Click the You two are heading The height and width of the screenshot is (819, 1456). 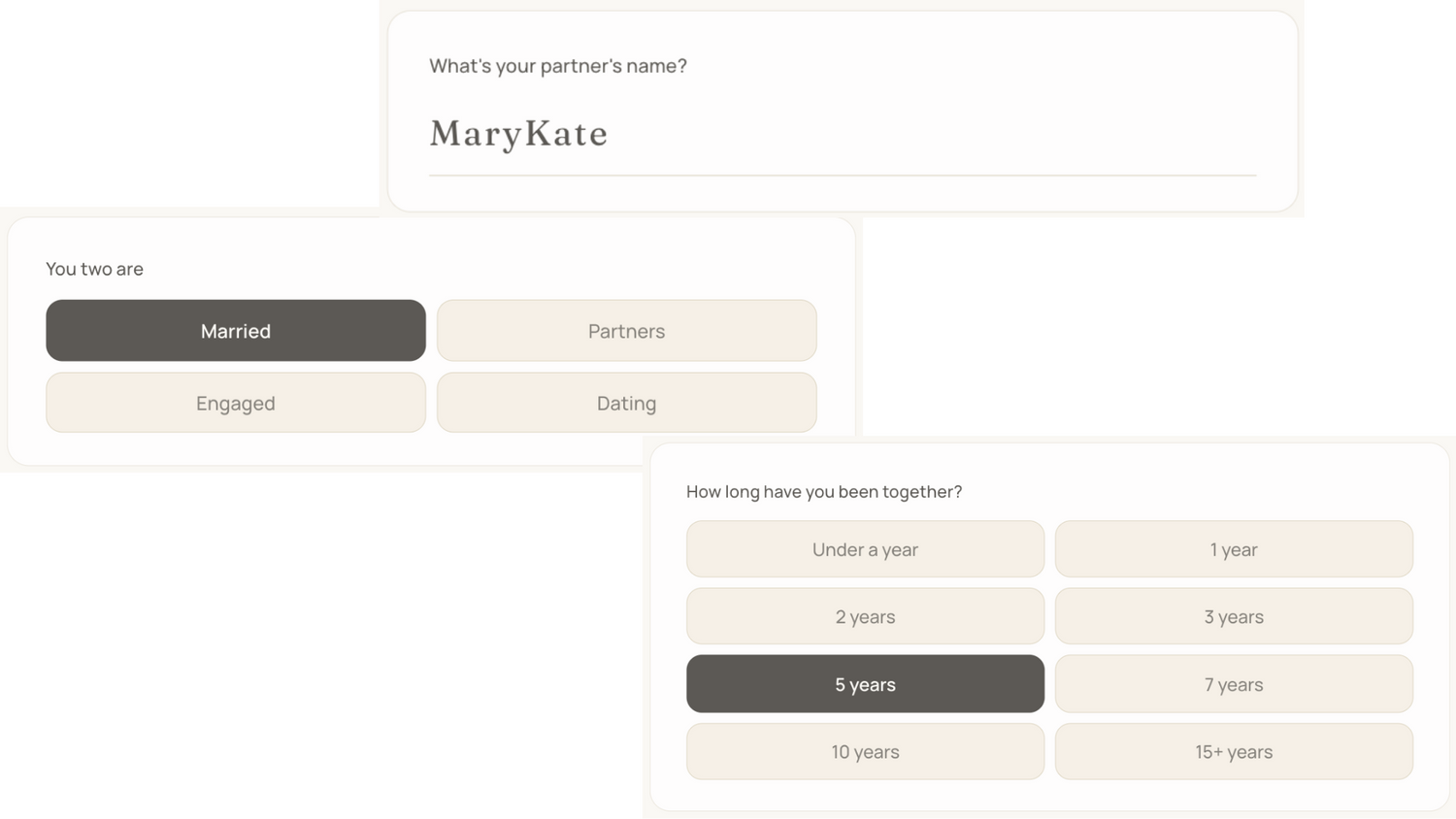(94, 269)
